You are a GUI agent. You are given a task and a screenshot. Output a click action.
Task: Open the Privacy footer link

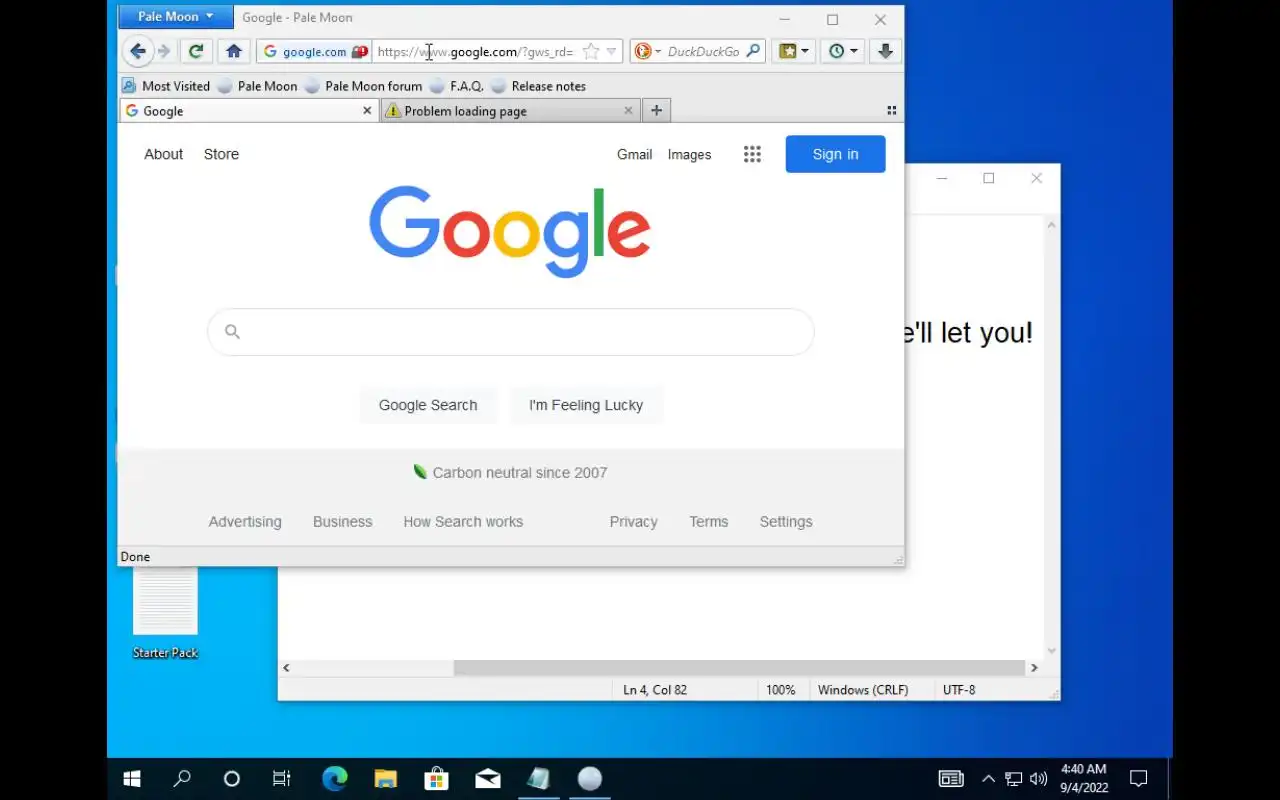[634, 522]
